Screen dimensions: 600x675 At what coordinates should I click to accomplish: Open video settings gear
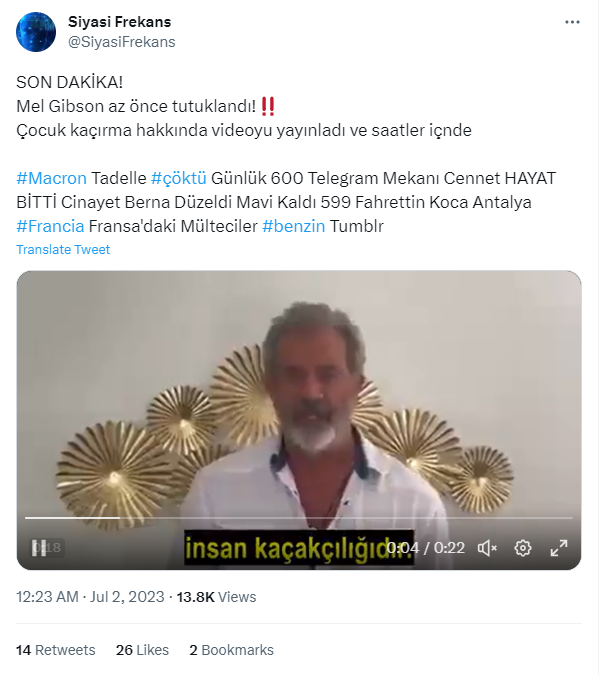click(x=522, y=547)
